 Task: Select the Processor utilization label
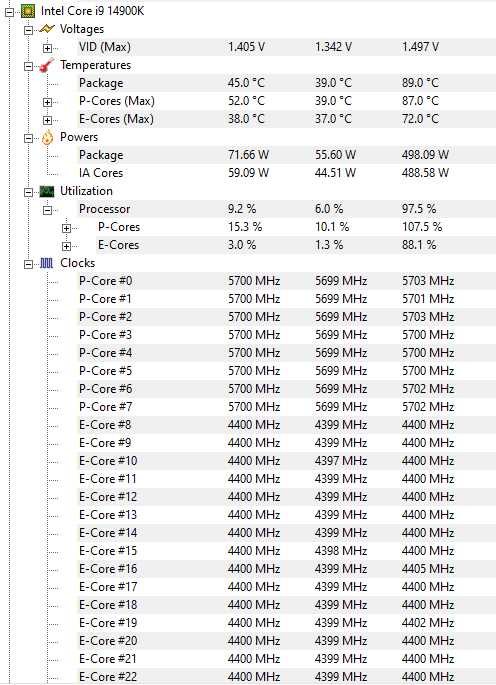105,209
